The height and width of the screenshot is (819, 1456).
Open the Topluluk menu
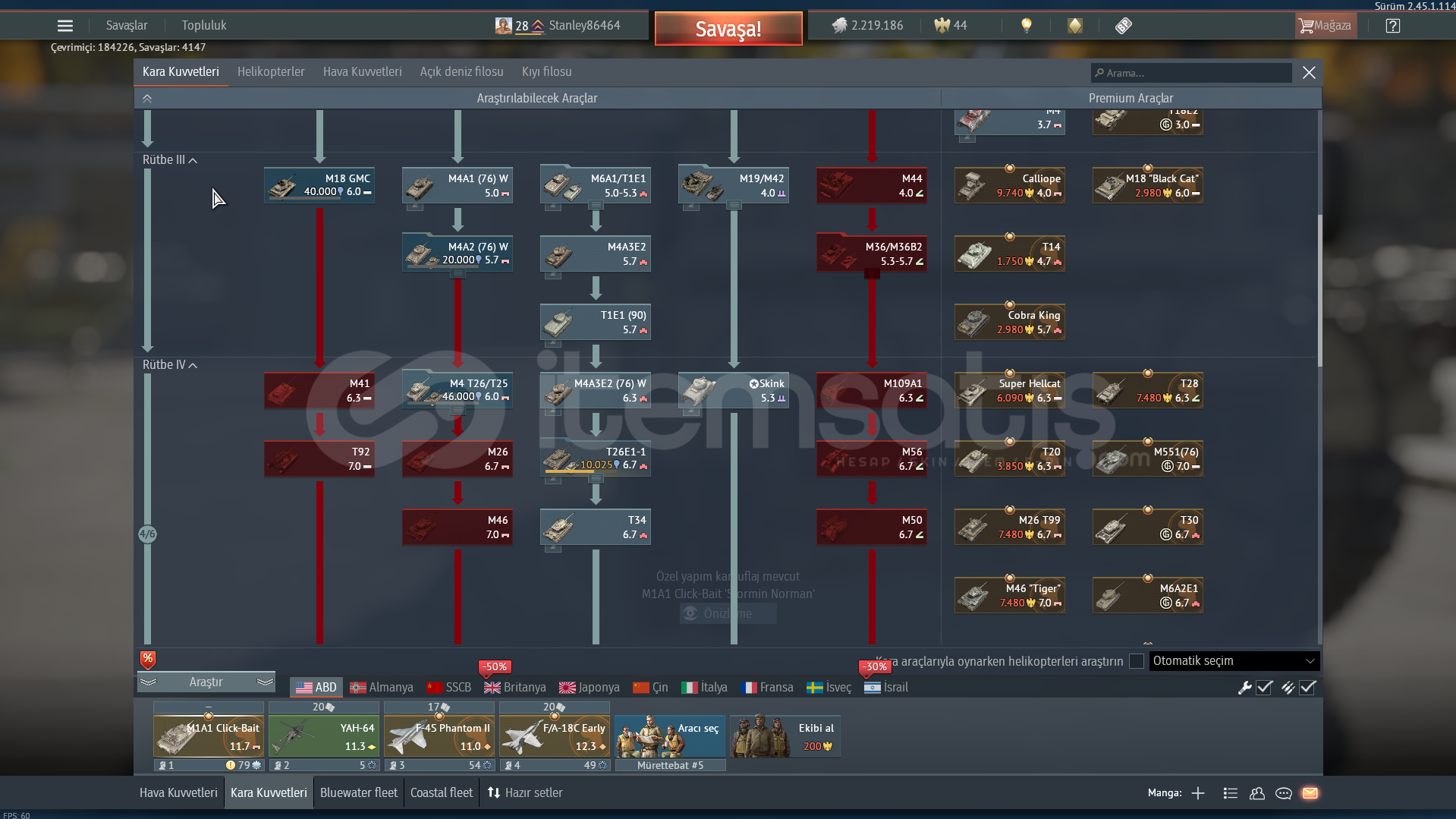(x=204, y=26)
